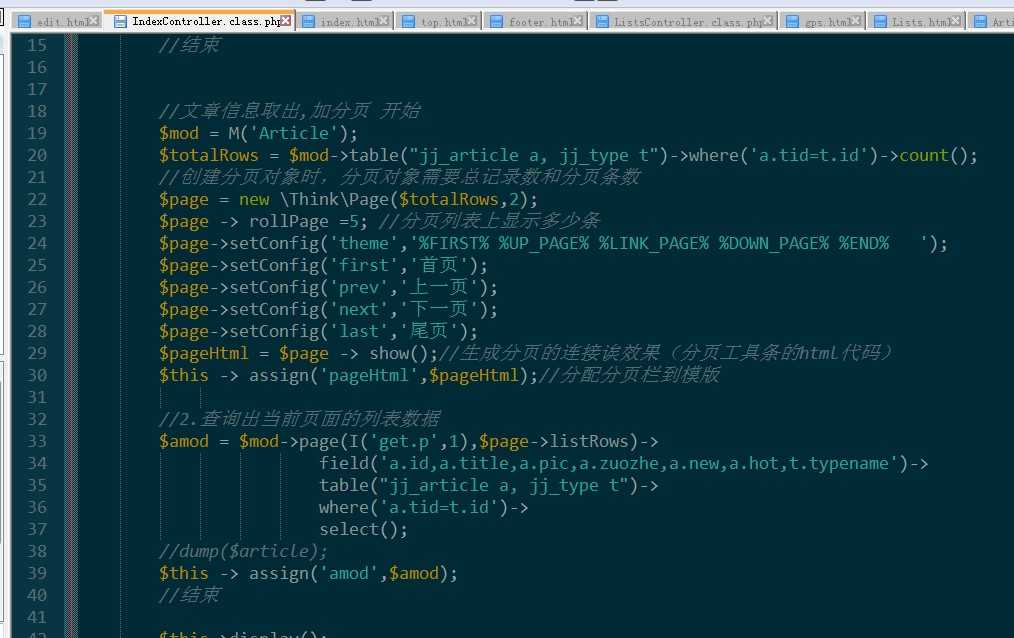
Task: Click the comment '//dump($article);'
Action: (x=243, y=551)
